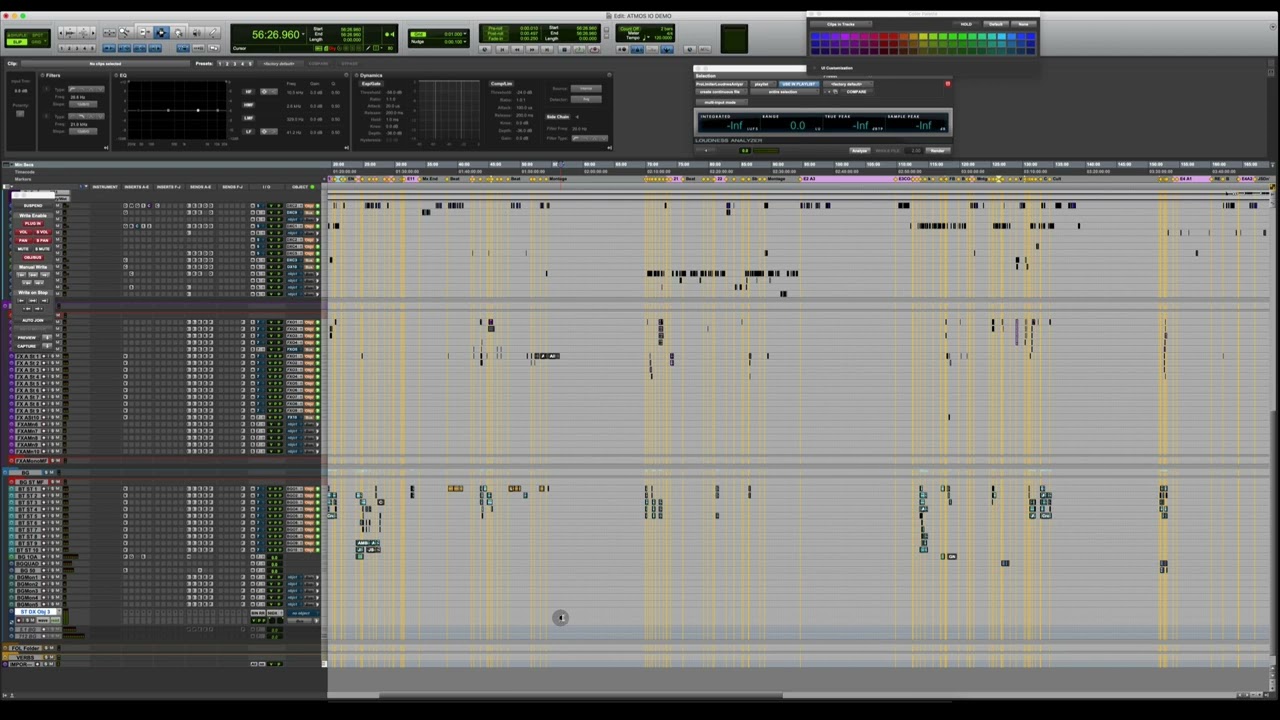Click the INSERTS A-E column header
1280x720 pixels.
pyautogui.click(x=137, y=187)
